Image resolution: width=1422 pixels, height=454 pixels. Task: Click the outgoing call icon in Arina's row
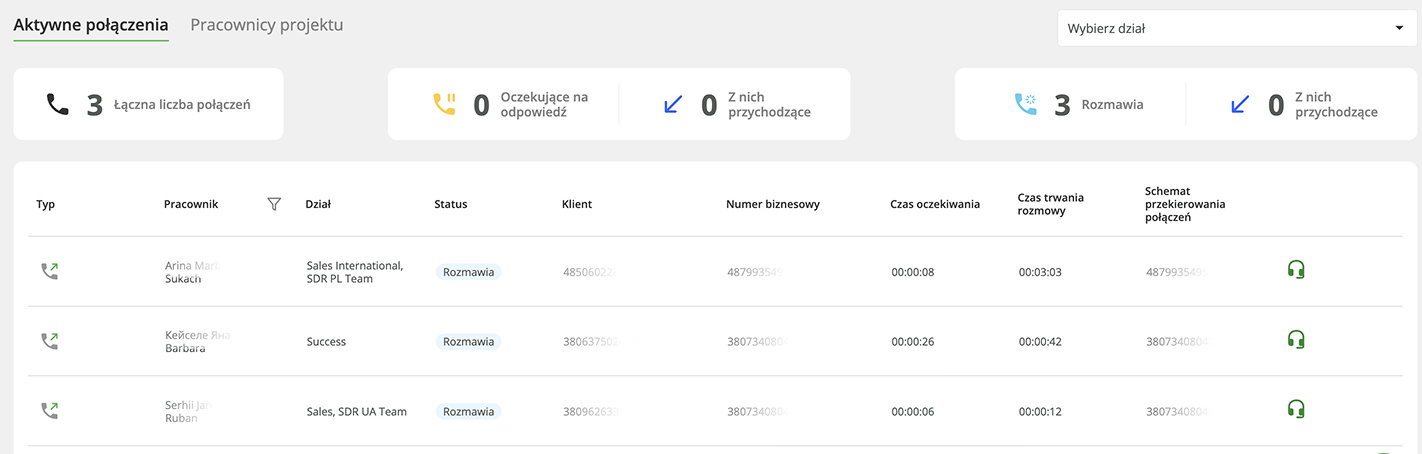tap(49, 271)
